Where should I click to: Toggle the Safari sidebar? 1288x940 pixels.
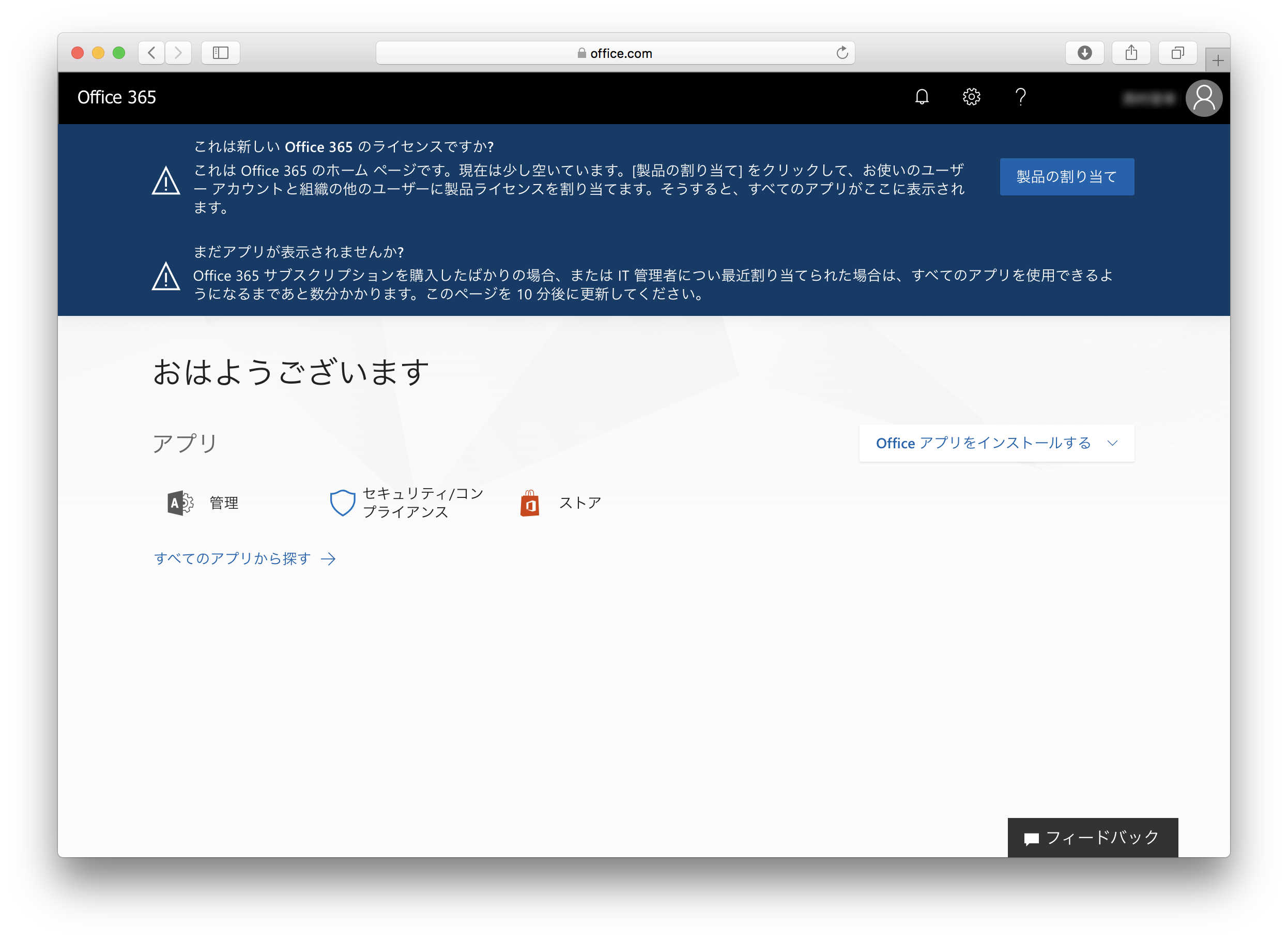click(221, 53)
